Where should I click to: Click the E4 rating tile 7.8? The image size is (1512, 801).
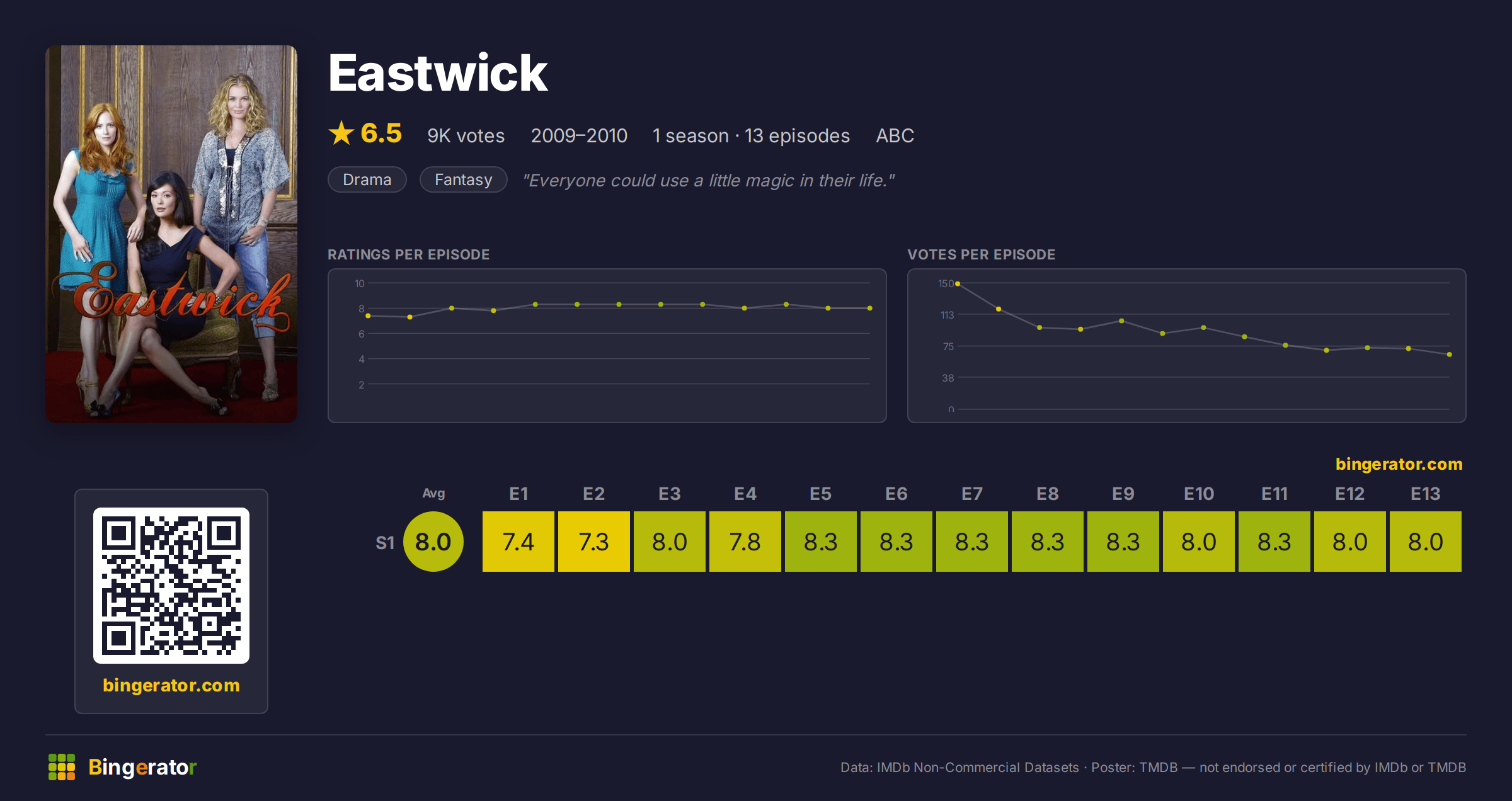pos(745,542)
